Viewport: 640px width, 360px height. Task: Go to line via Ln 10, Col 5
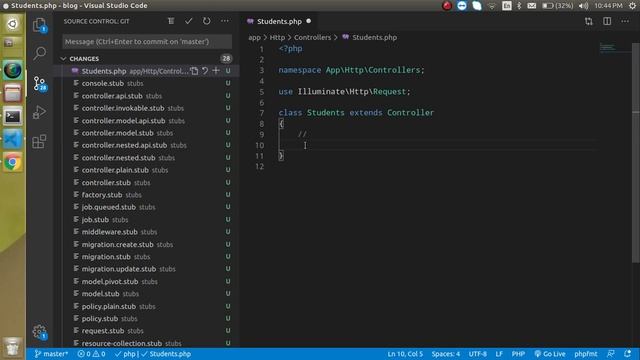405,354
